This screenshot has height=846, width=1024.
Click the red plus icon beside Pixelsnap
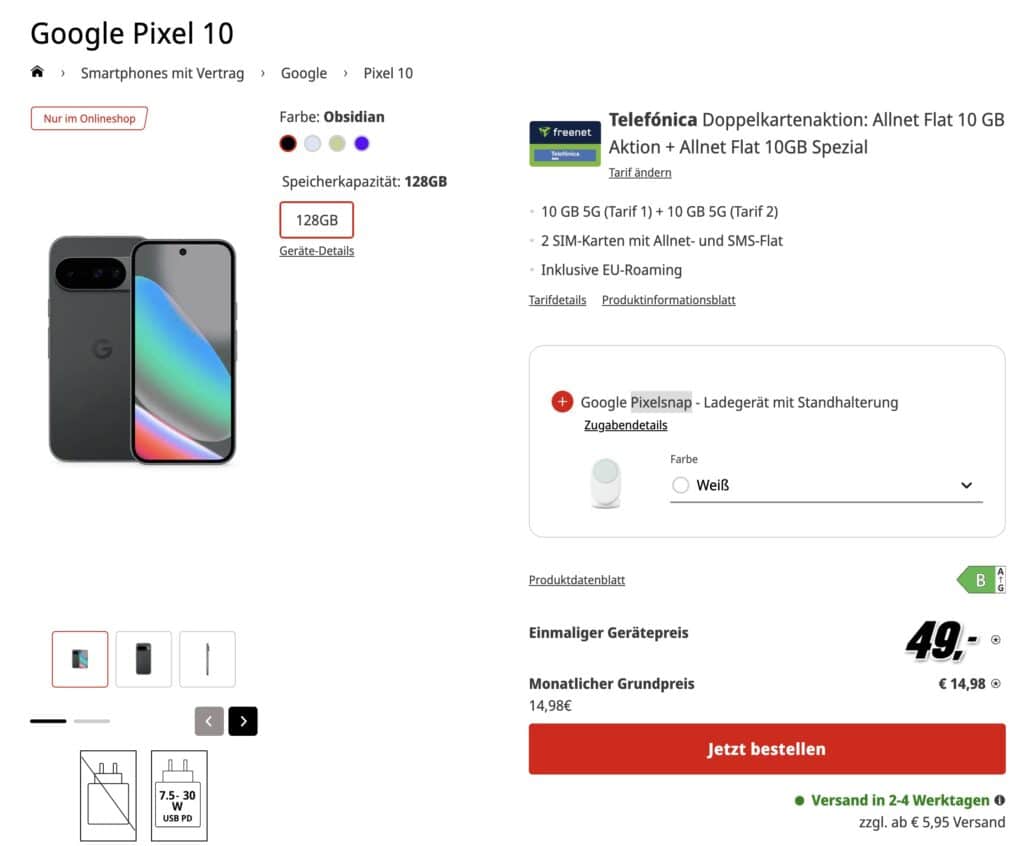click(562, 402)
